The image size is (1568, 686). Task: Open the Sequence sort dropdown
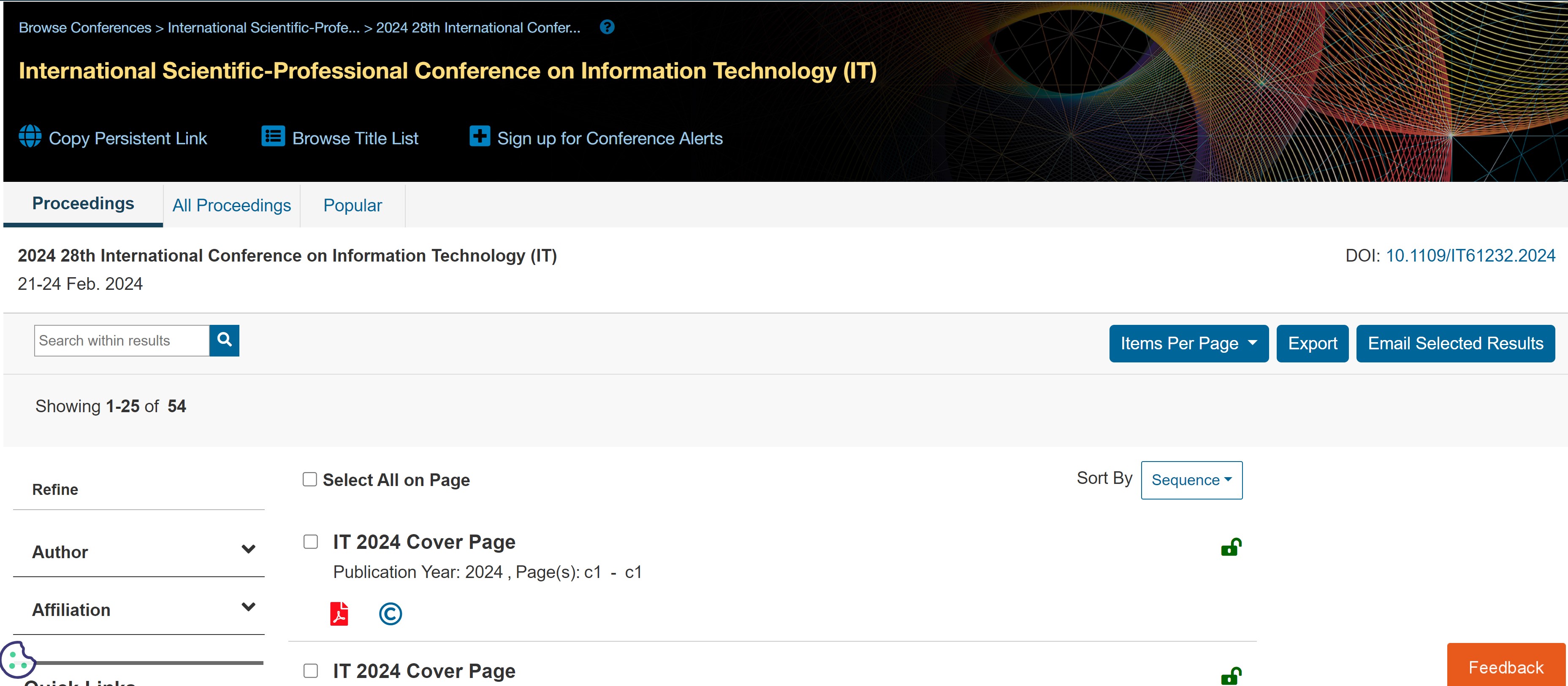(x=1191, y=480)
